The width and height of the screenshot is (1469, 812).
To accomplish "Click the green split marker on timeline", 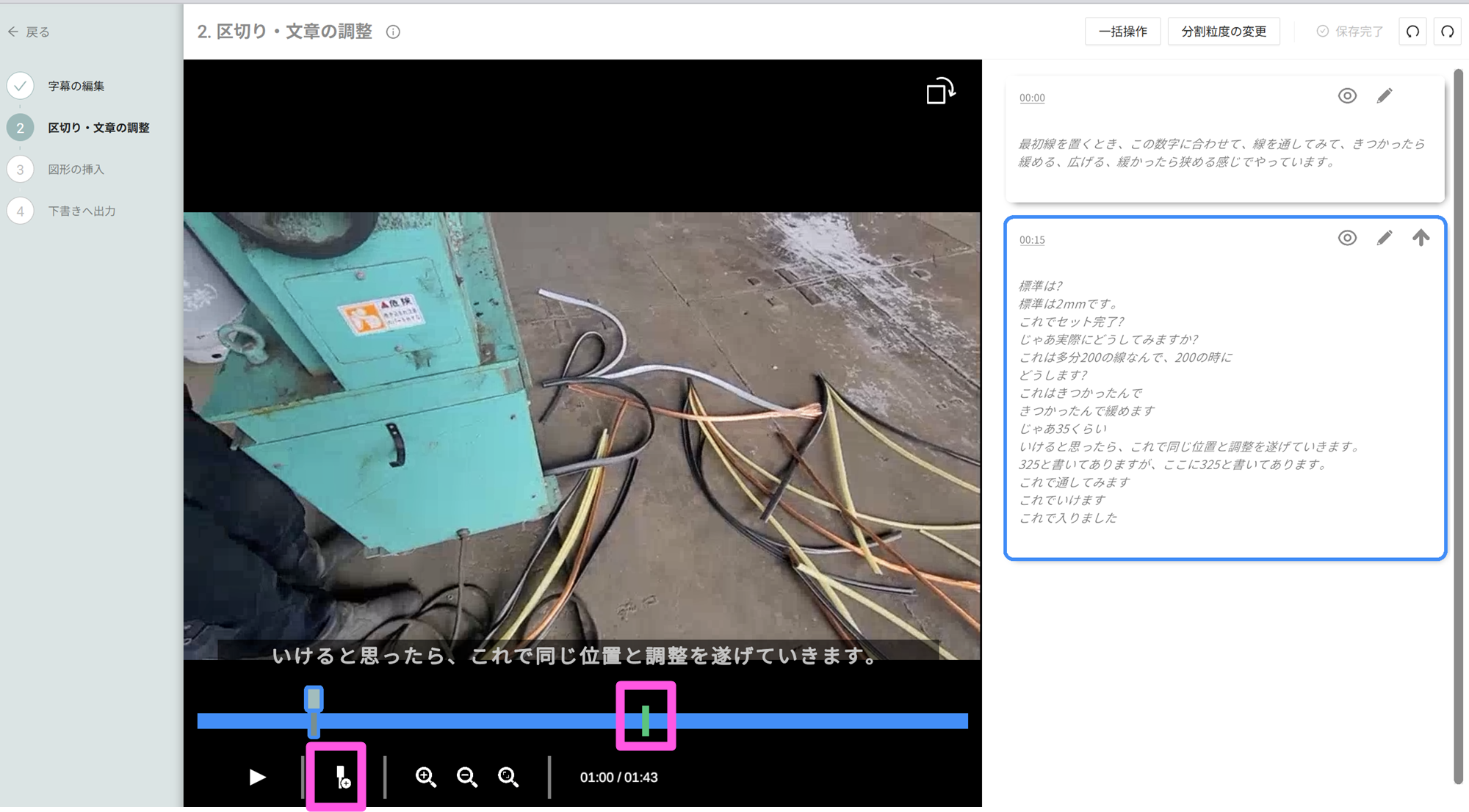I will pos(646,720).
